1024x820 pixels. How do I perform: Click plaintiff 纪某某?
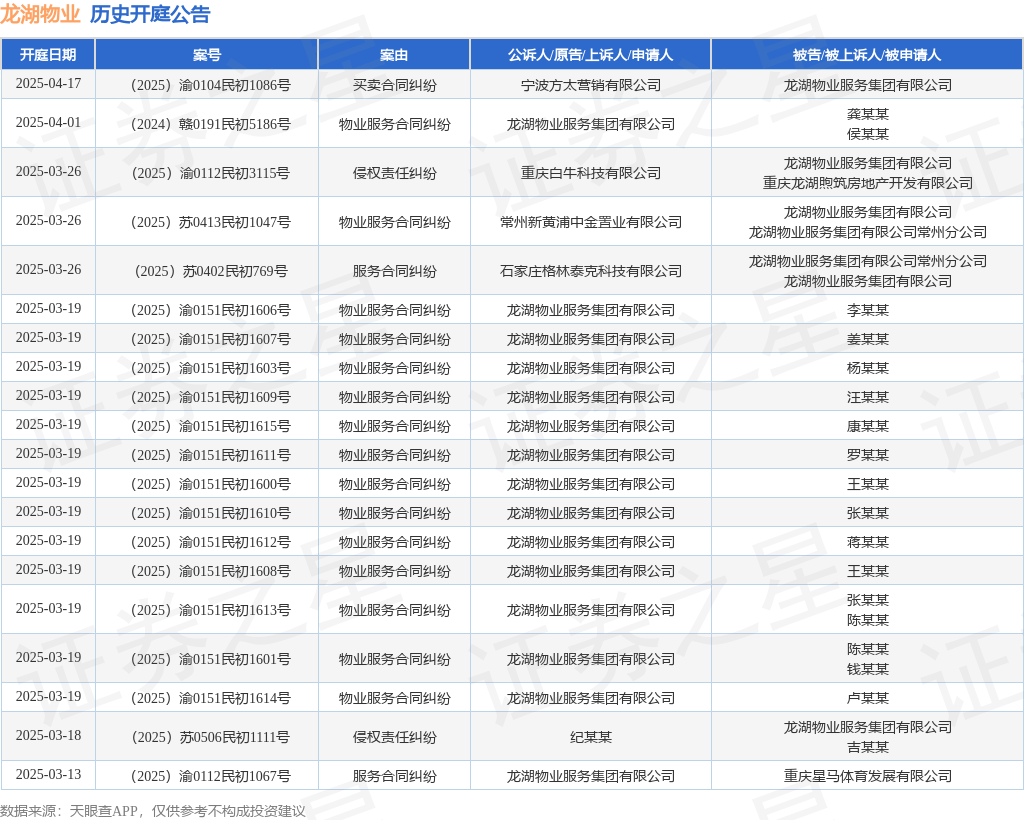coord(591,737)
